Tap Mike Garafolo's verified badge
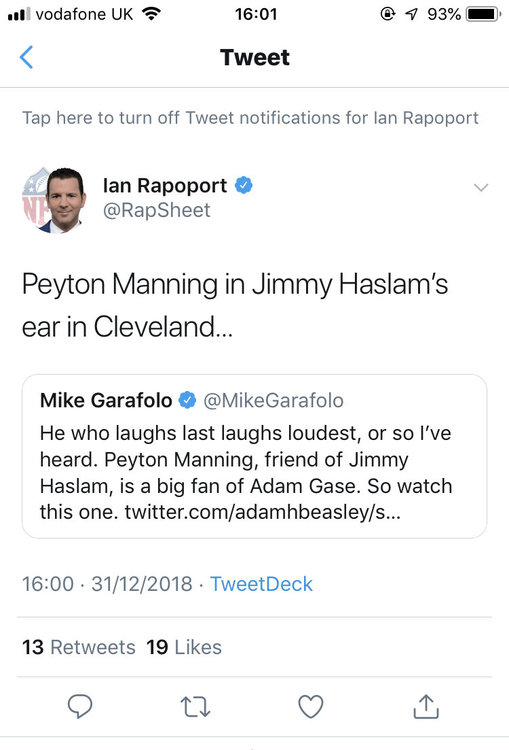Viewport: 509px width, 750px height. [x=188, y=400]
